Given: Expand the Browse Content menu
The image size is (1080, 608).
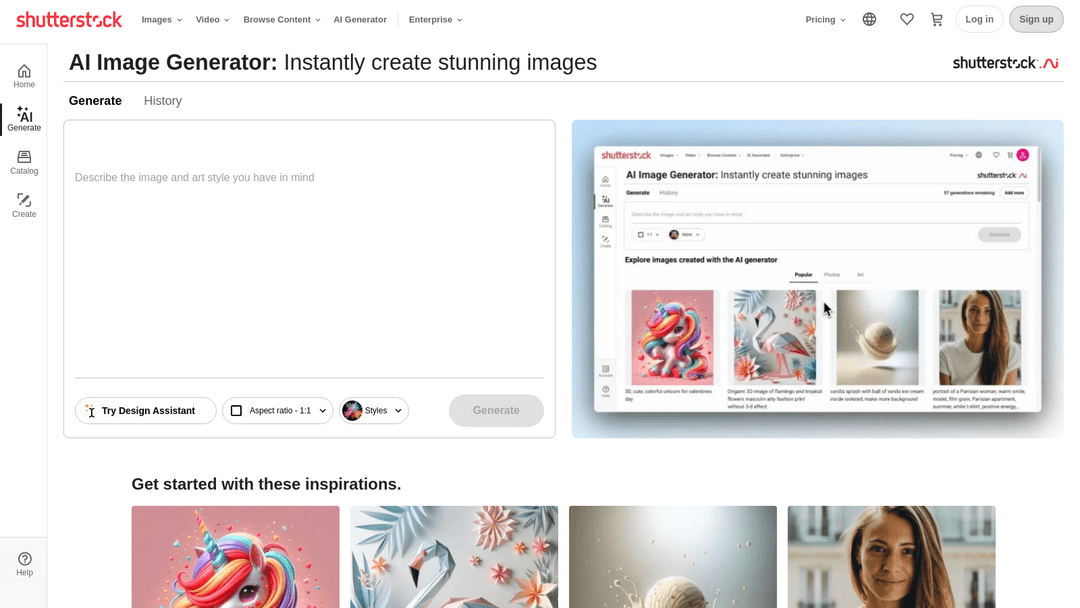Looking at the screenshot, I should coord(282,19).
